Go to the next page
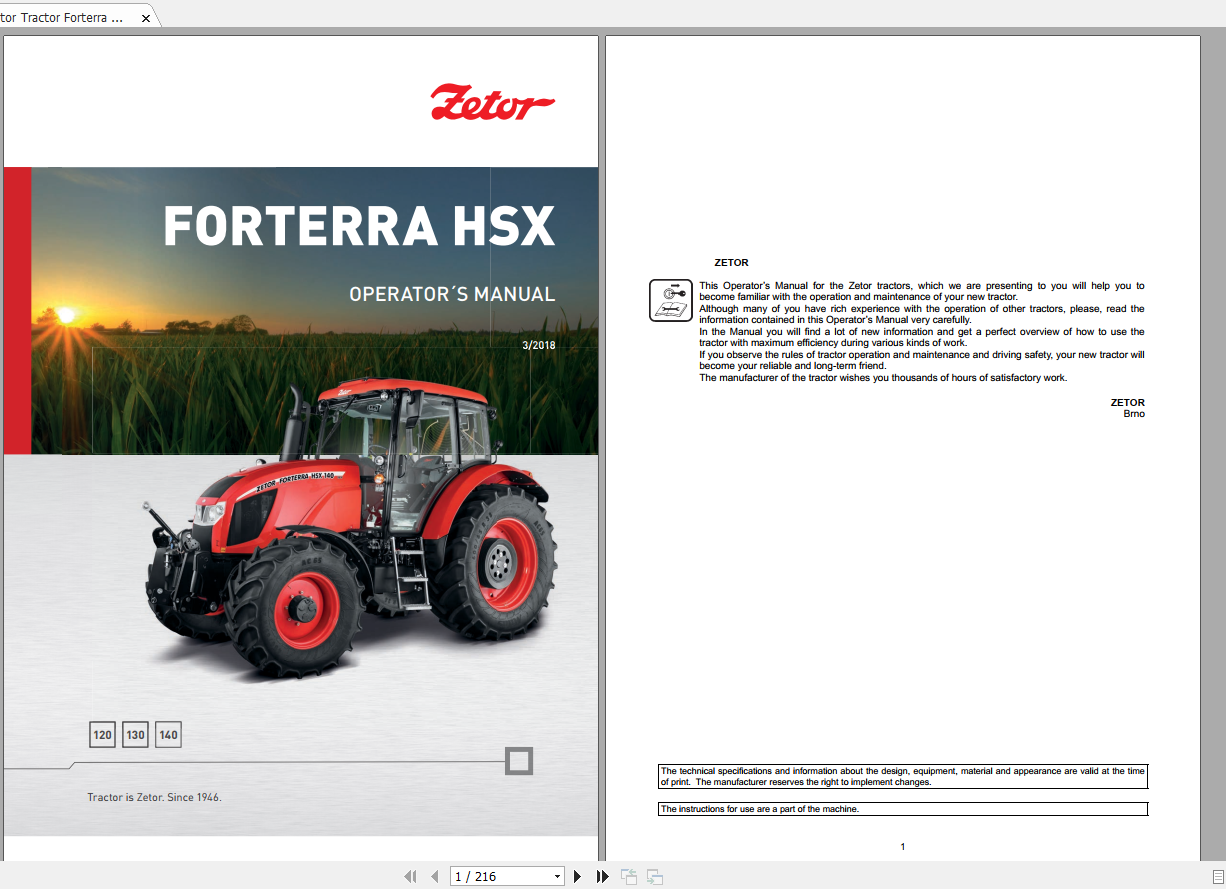 click(577, 877)
